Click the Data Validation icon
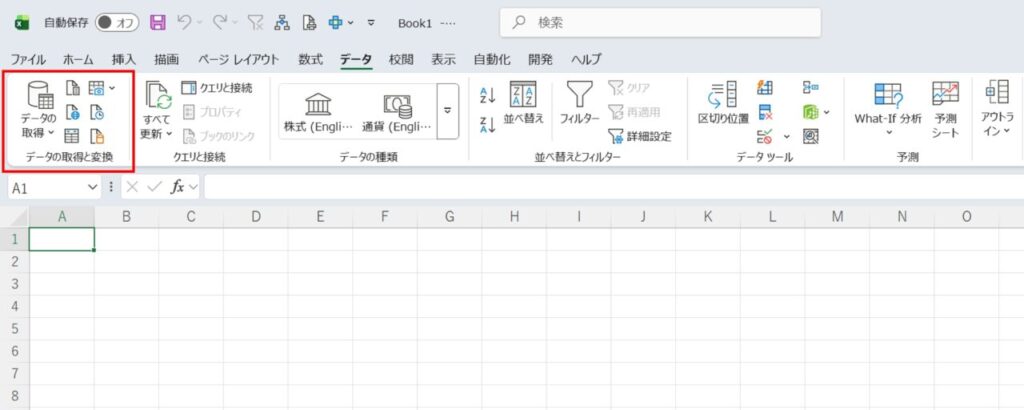1024x410 pixels. click(x=765, y=136)
